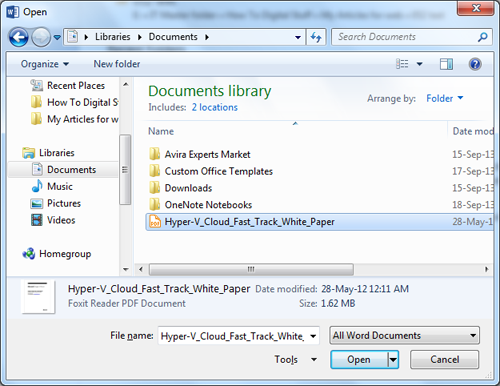The image size is (500, 386).
Task: Click in the File name field
Action: coord(232,336)
